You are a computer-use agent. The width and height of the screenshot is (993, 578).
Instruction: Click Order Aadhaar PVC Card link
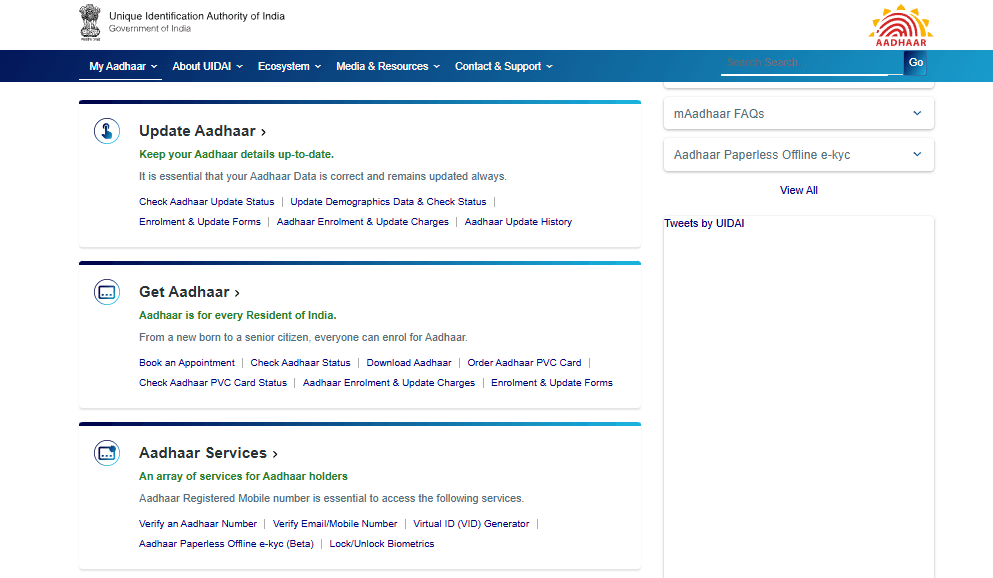tap(524, 363)
